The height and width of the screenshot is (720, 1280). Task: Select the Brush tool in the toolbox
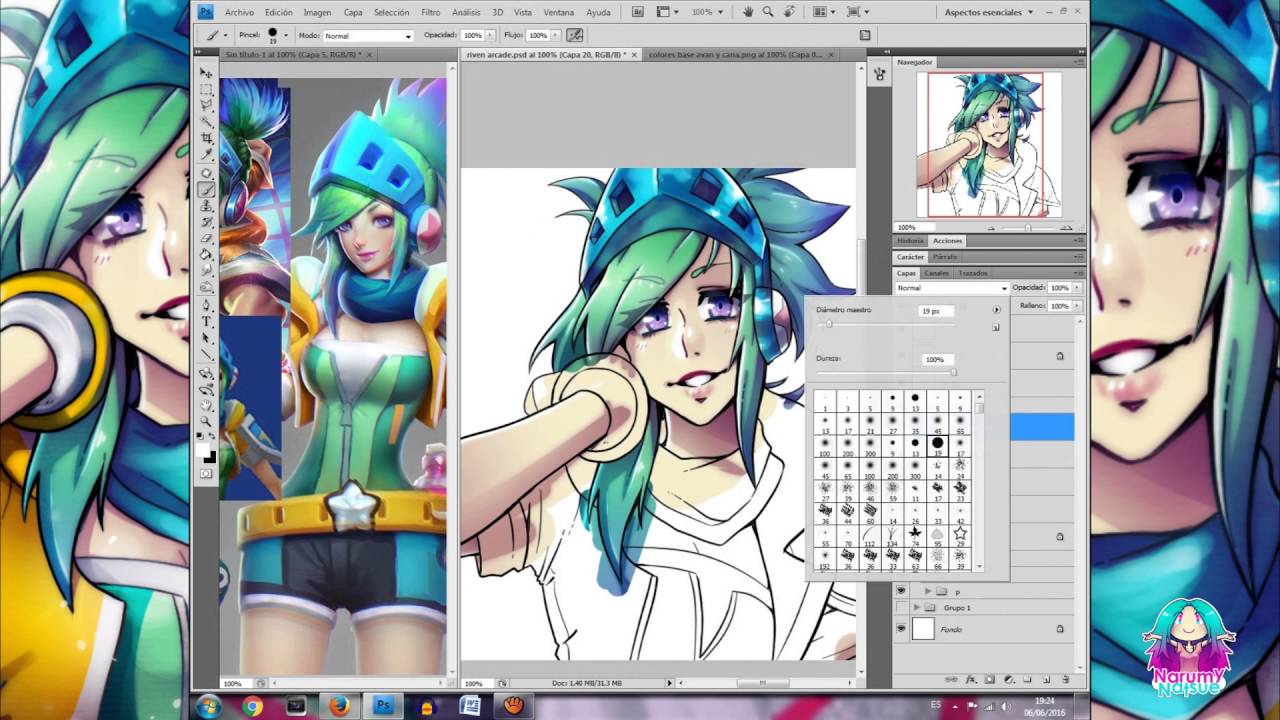click(206, 189)
